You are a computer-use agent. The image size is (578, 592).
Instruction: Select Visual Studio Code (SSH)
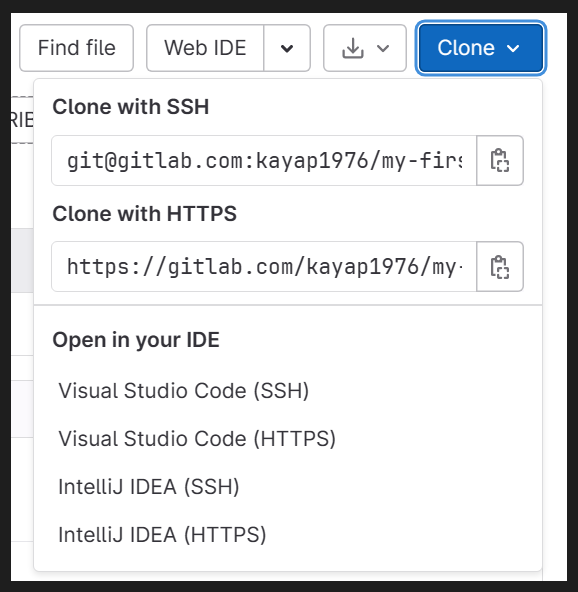[x=183, y=390]
